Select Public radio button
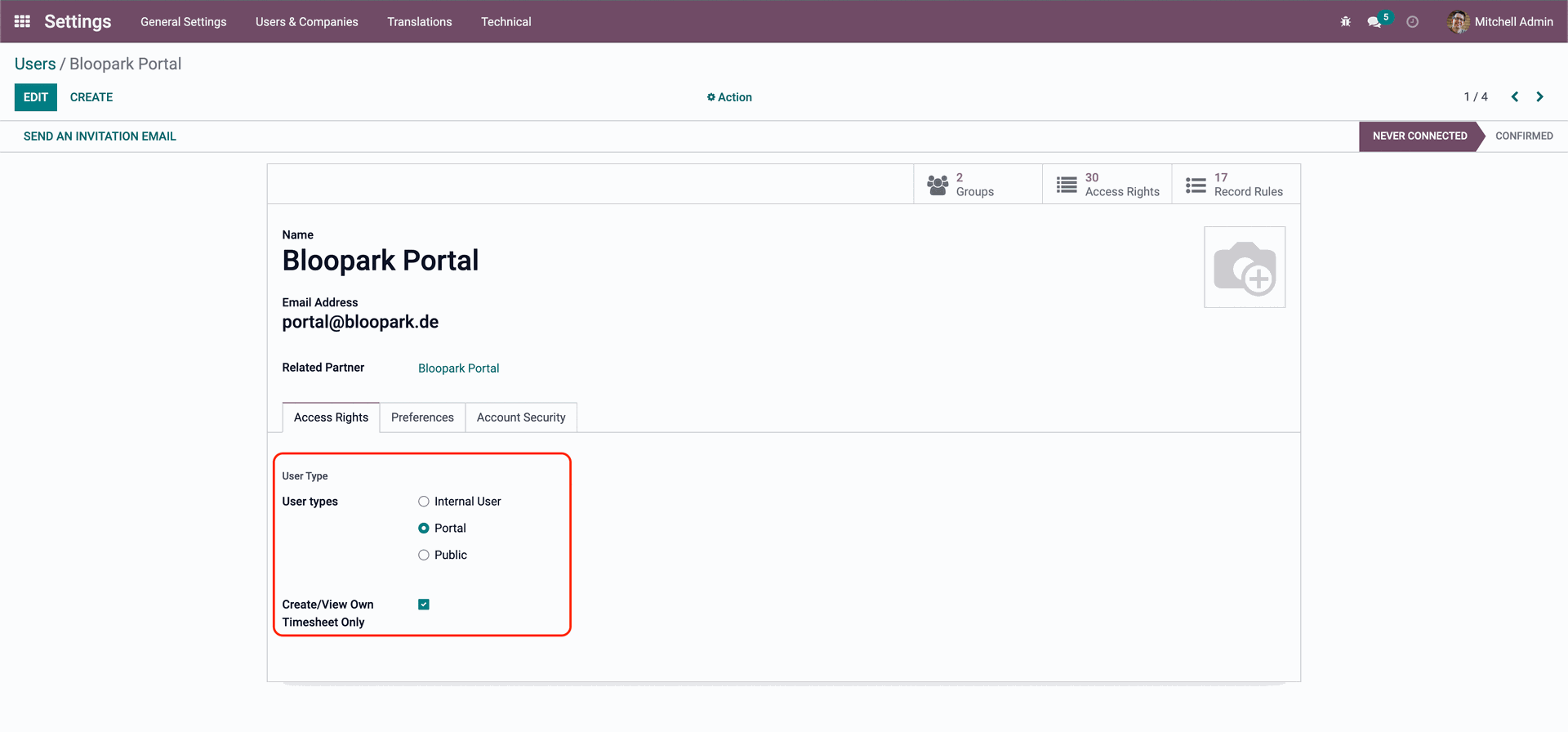Image resolution: width=1568 pixels, height=732 pixels. click(x=424, y=556)
